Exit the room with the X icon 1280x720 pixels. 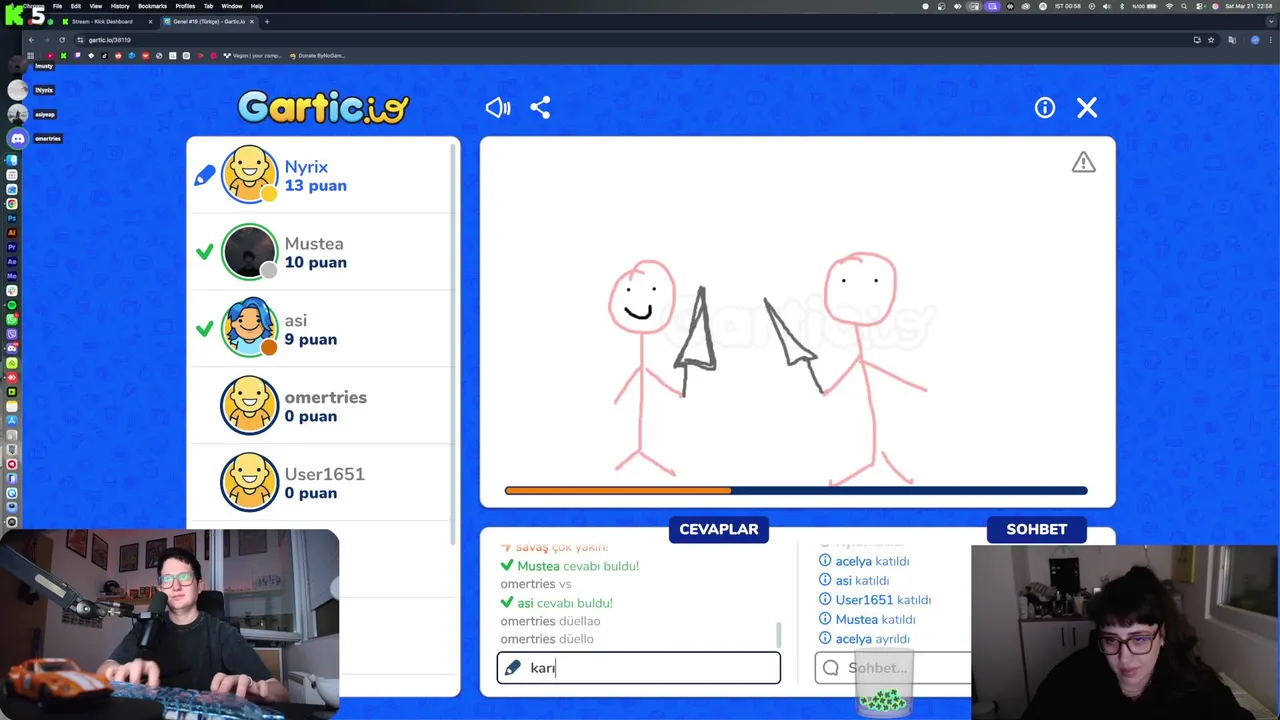click(1087, 108)
